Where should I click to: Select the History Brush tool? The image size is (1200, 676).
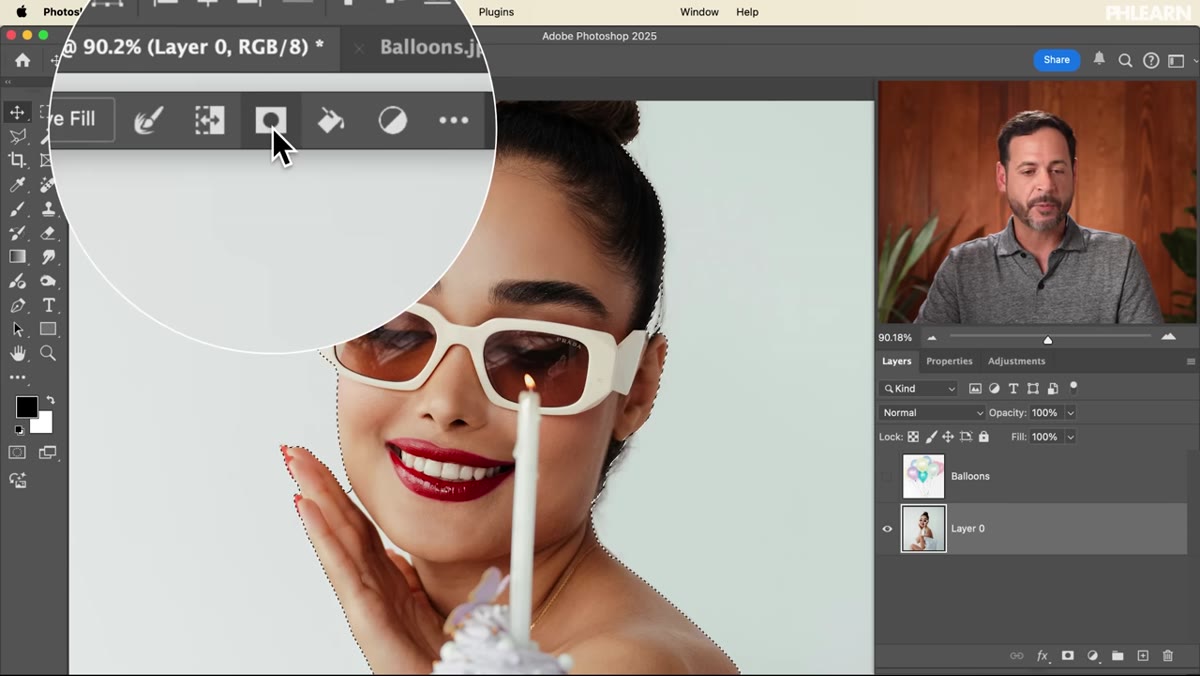(x=17, y=233)
